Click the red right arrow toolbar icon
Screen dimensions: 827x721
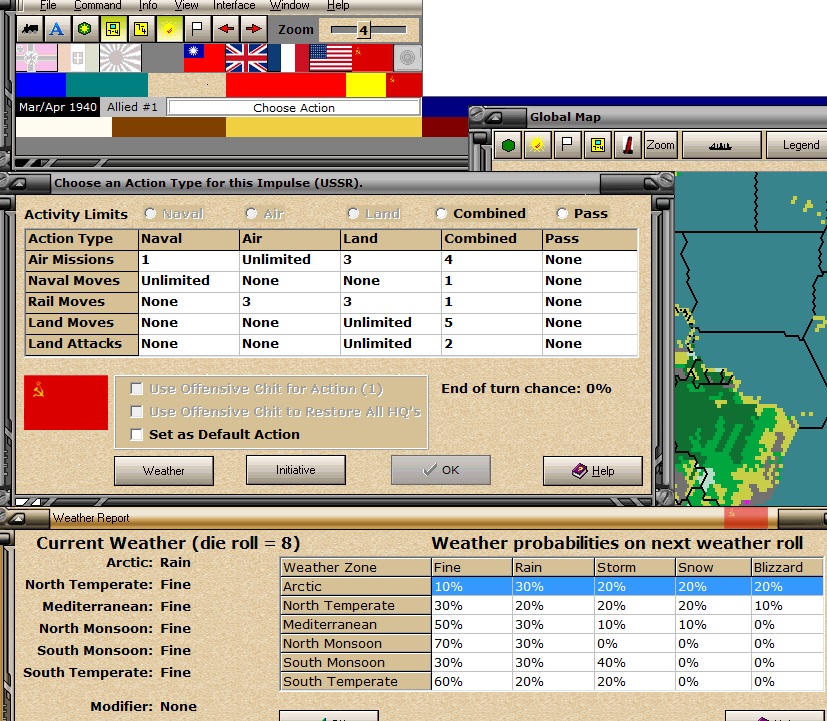pyautogui.click(x=254, y=29)
